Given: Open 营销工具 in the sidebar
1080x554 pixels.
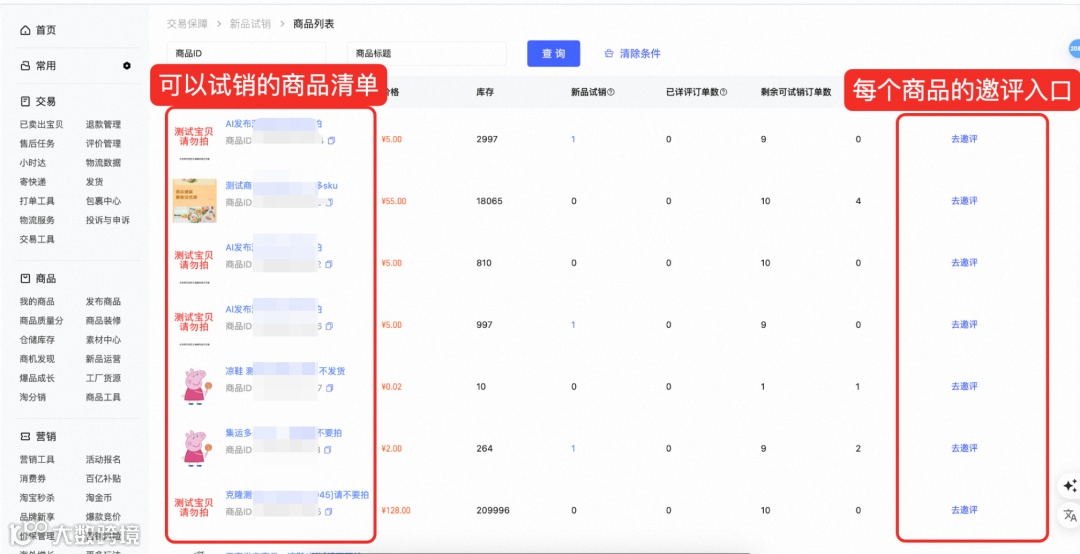Looking at the screenshot, I should (x=37, y=460).
